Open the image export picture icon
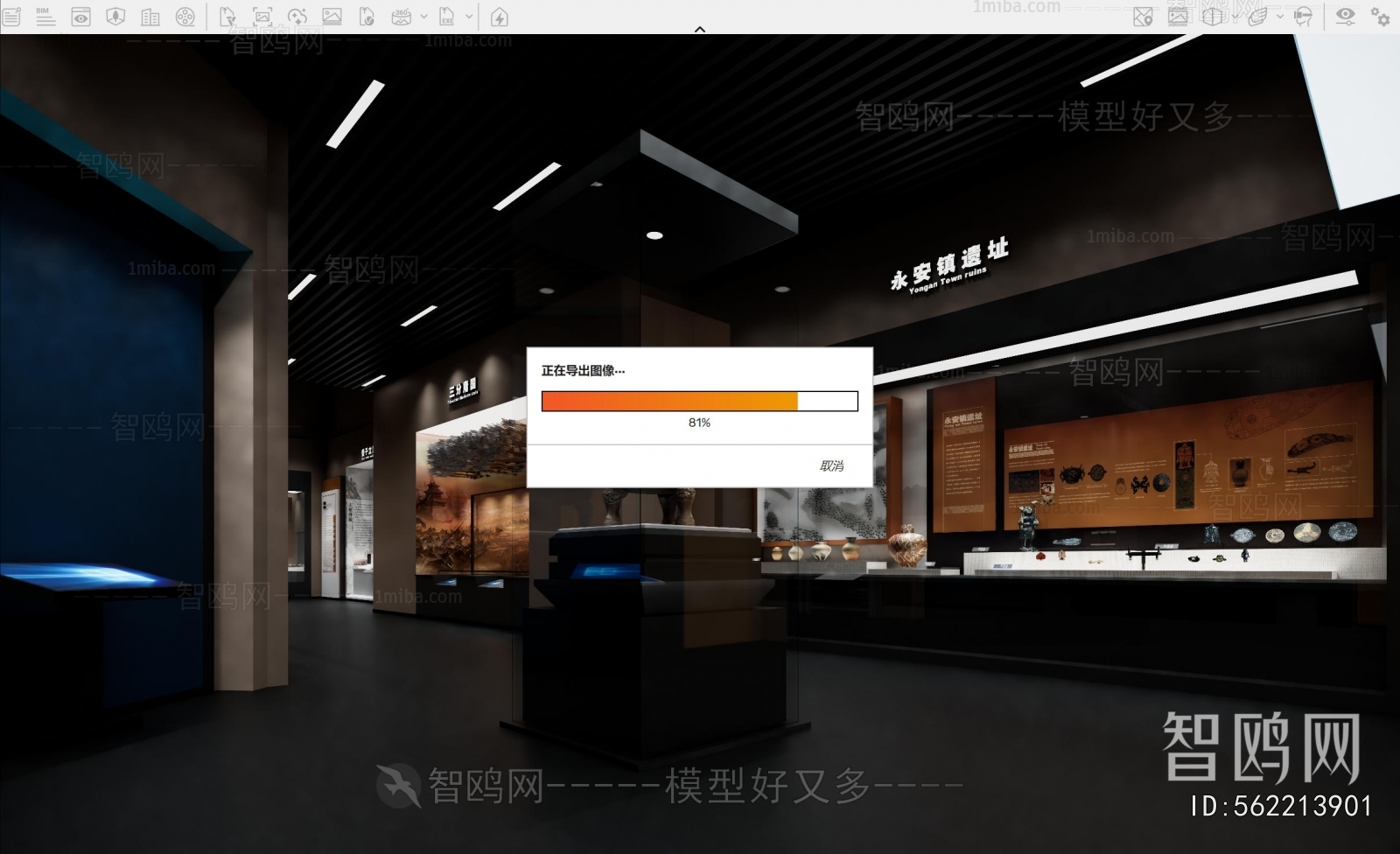Image resolution: width=1400 pixels, height=854 pixels. coord(332,17)
